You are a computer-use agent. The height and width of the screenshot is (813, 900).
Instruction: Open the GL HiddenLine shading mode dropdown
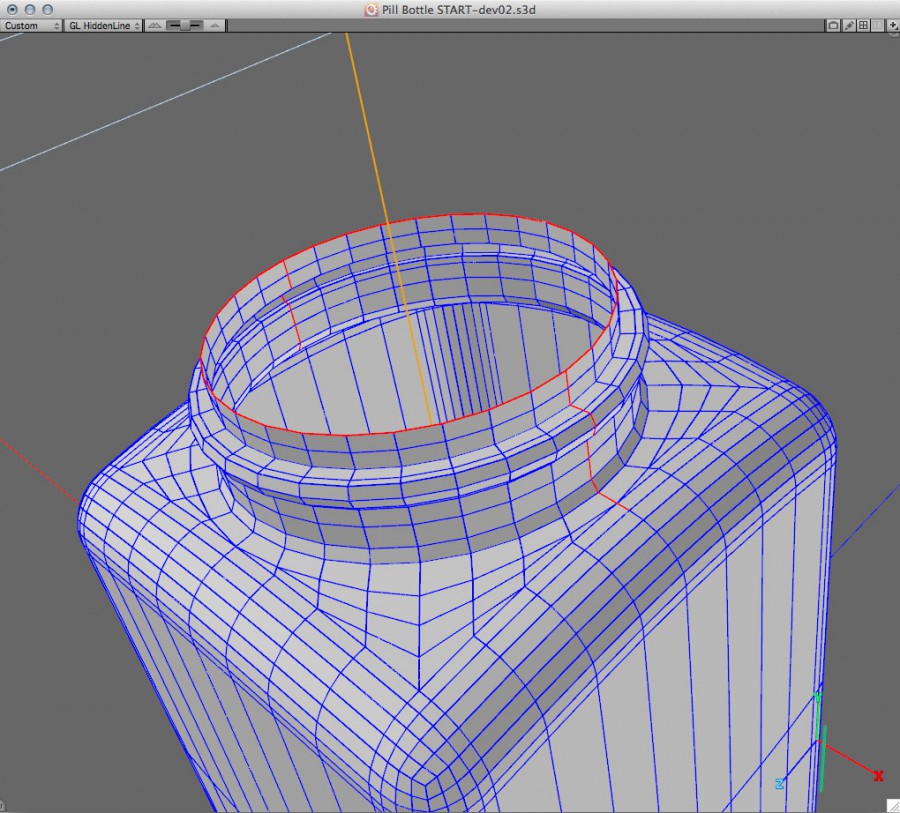(x=103, y=25)
